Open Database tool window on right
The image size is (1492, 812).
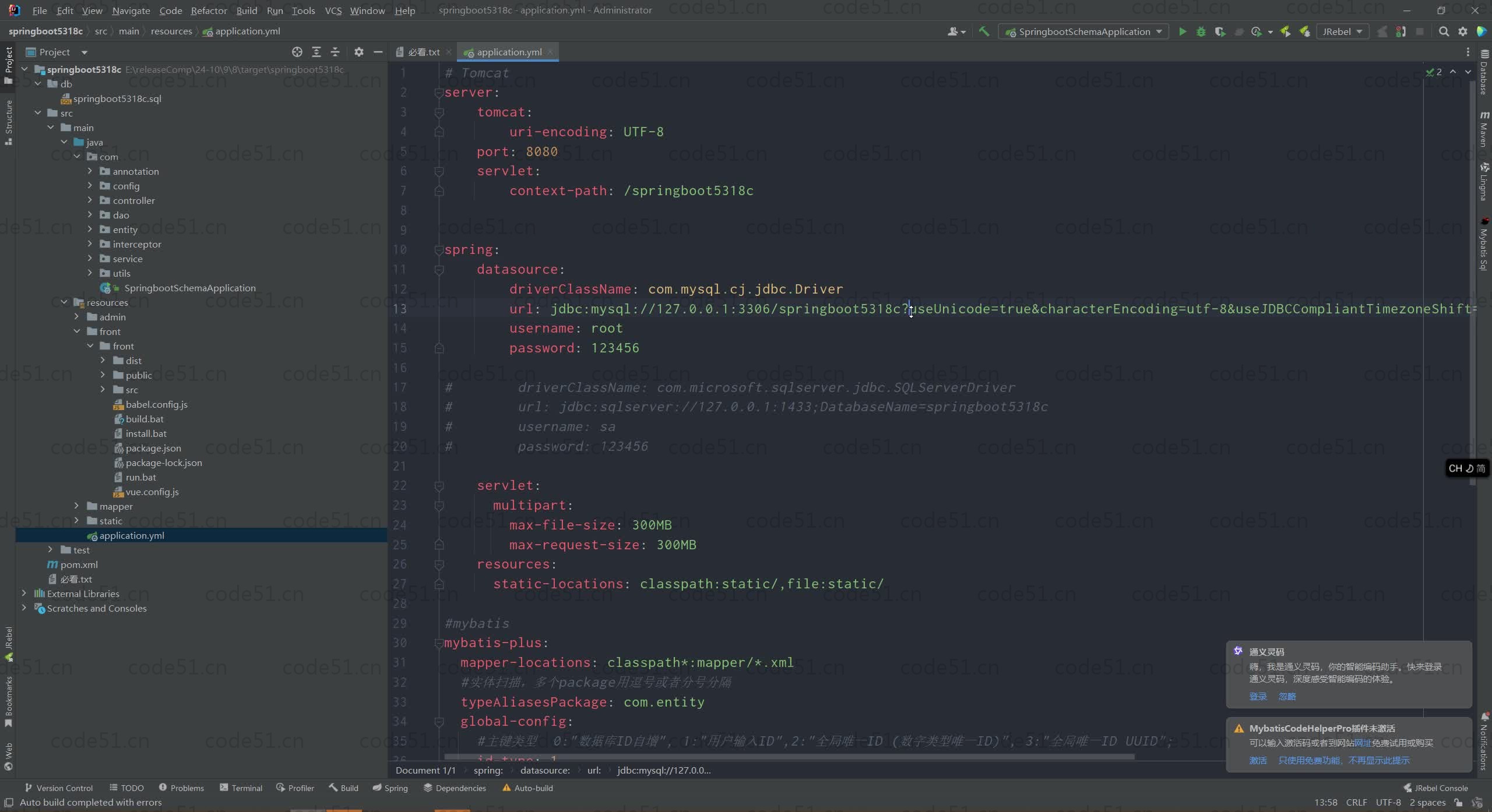point(1484,73)
